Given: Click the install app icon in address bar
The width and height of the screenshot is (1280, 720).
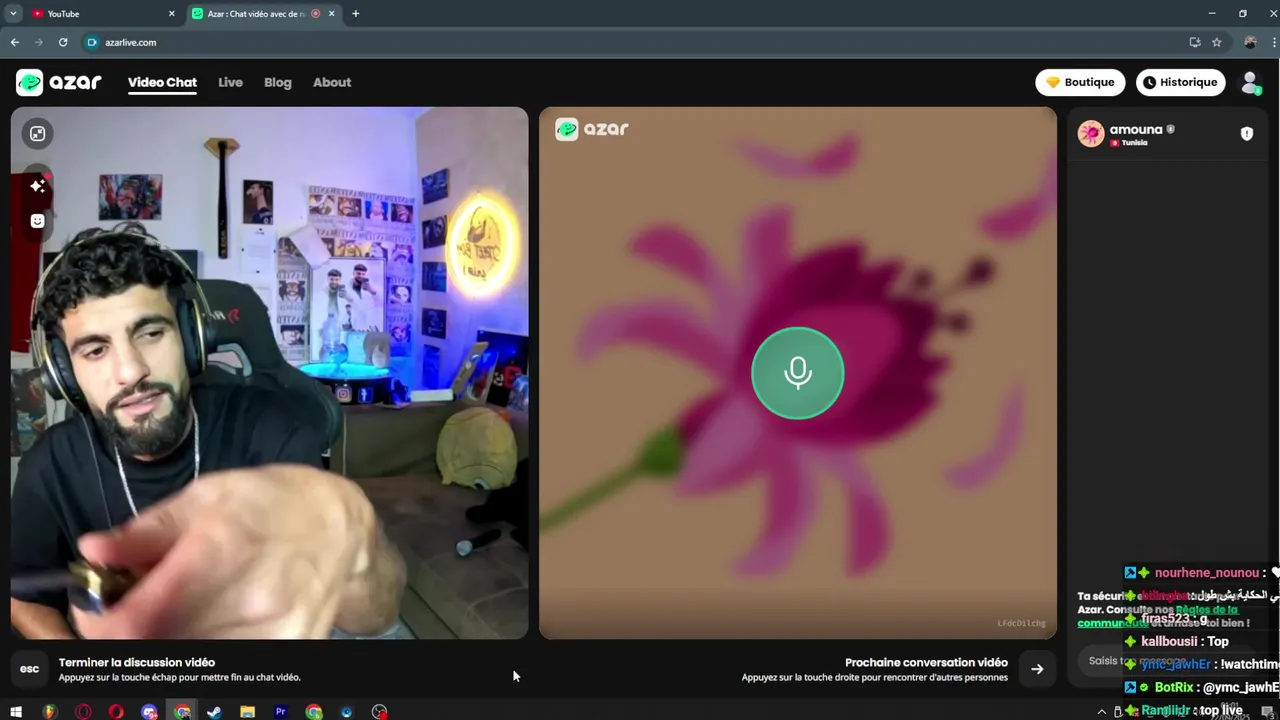Looking at the screenshot, I should [x=1194, y=42].
